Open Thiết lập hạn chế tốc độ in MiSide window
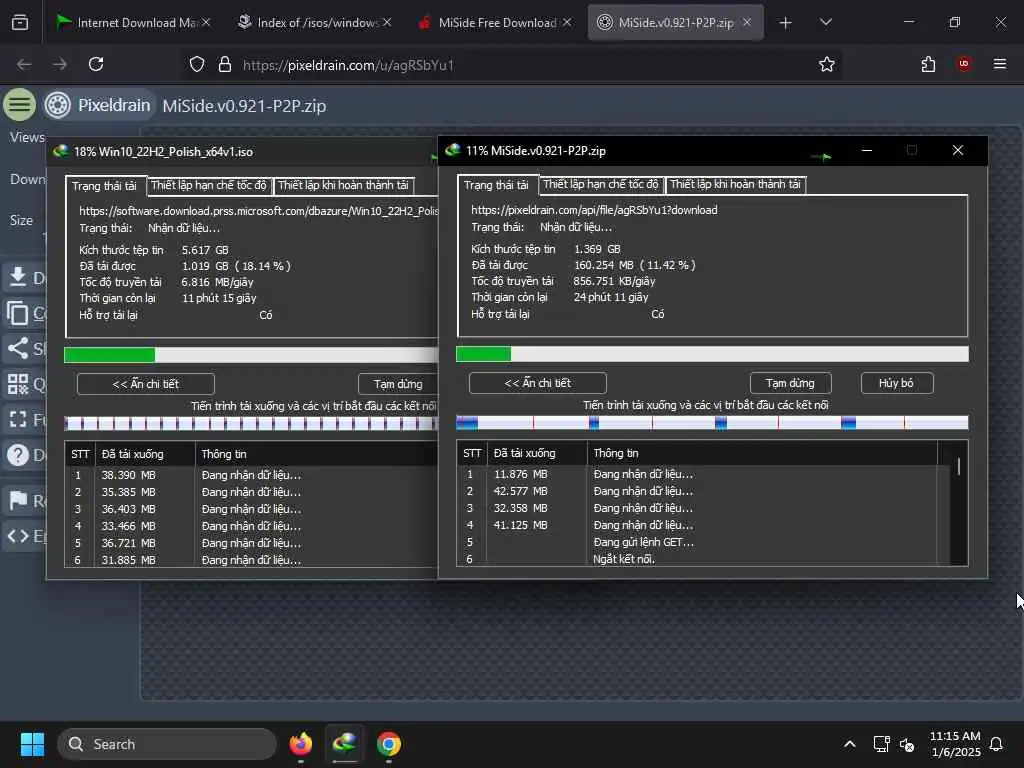The height and width of the screenshot is (768, 1024). pos(601,184)
